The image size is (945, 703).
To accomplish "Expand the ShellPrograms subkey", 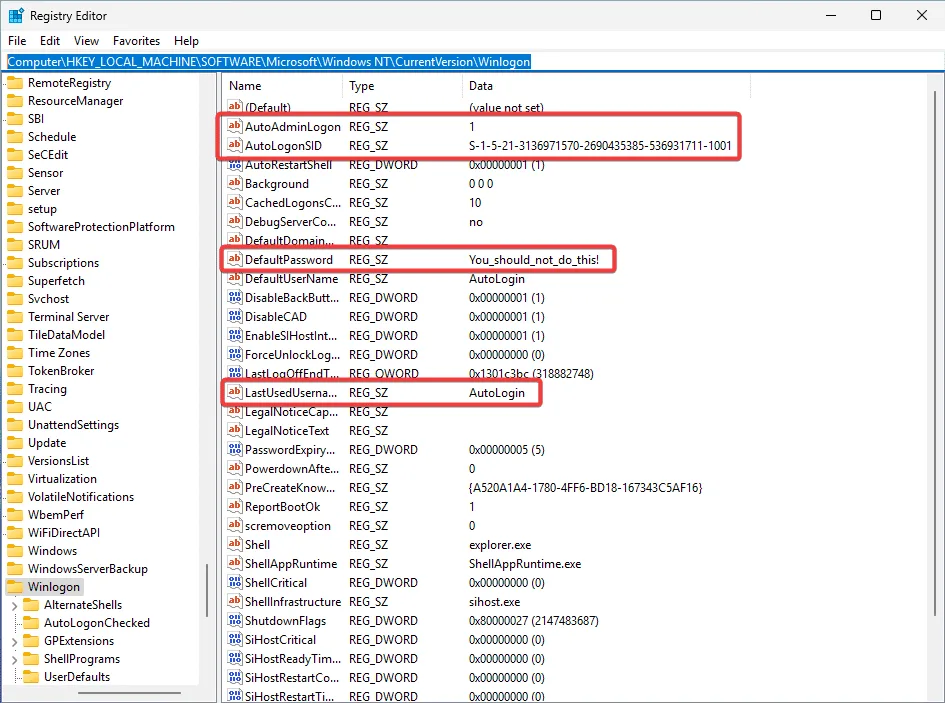I will point(15,659).
